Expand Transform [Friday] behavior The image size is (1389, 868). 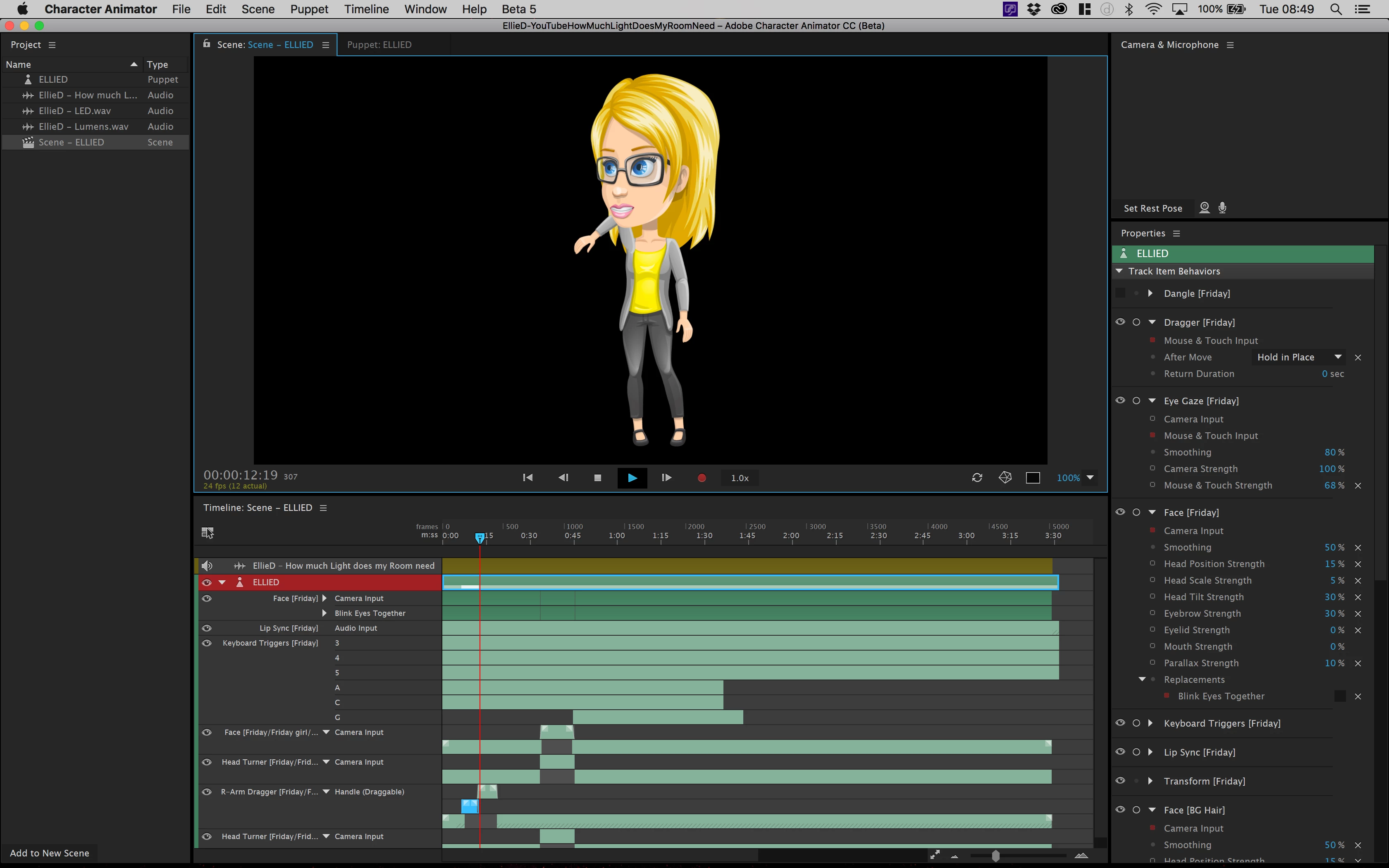(1150, 781)
